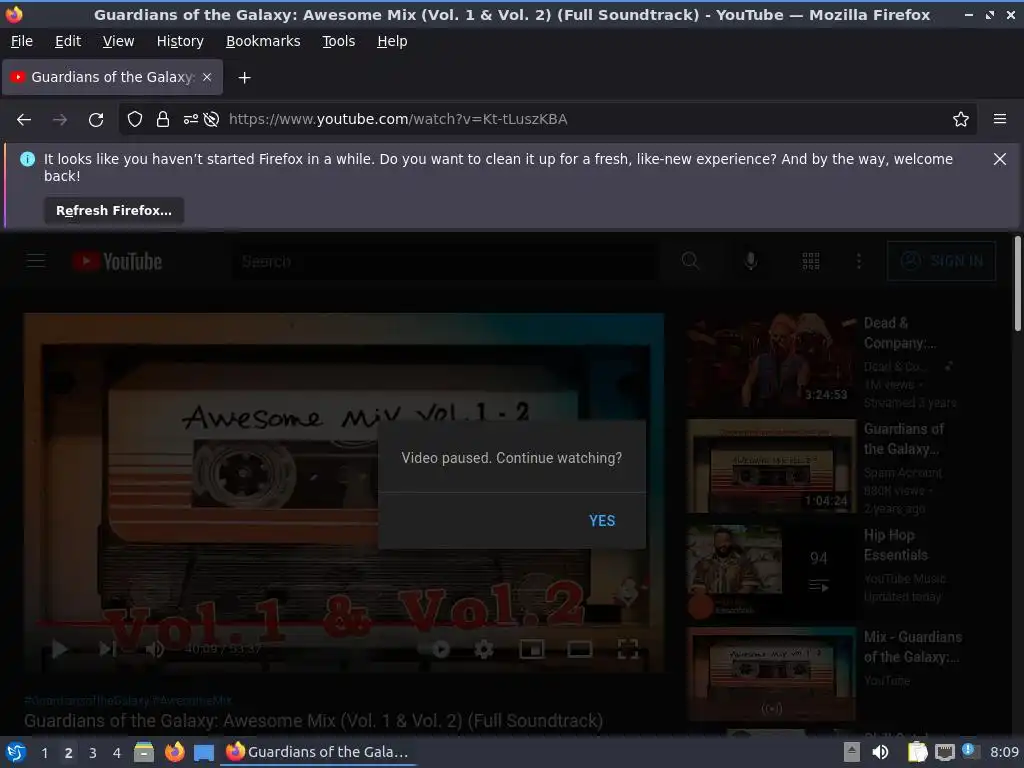Open the system volume tray icon
The width and height of the screenshot is (1024, 768).
(880, 752)
